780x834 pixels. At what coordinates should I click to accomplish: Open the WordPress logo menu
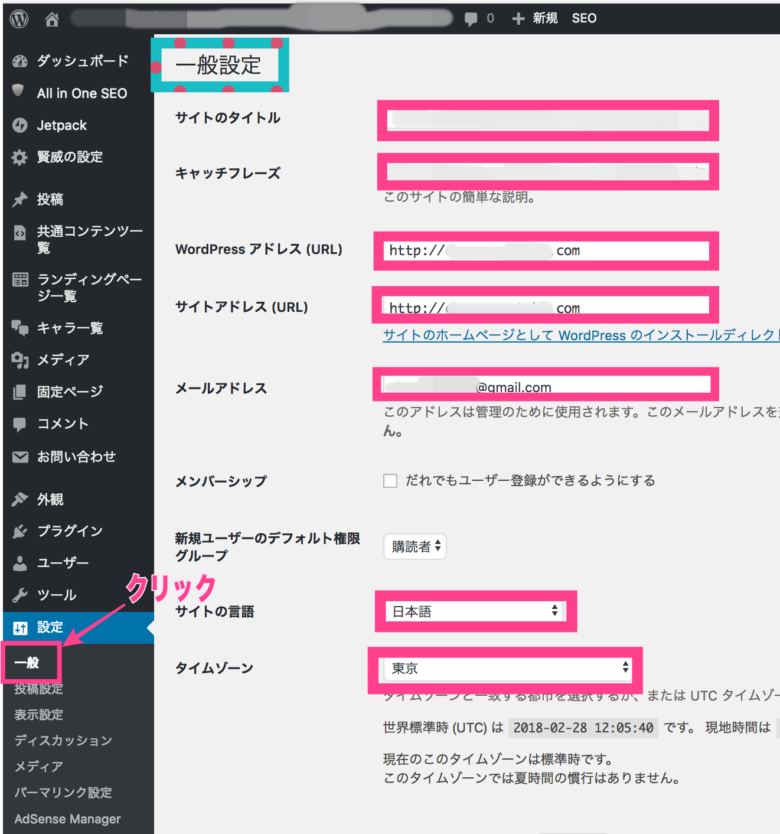tap(20, 19)
